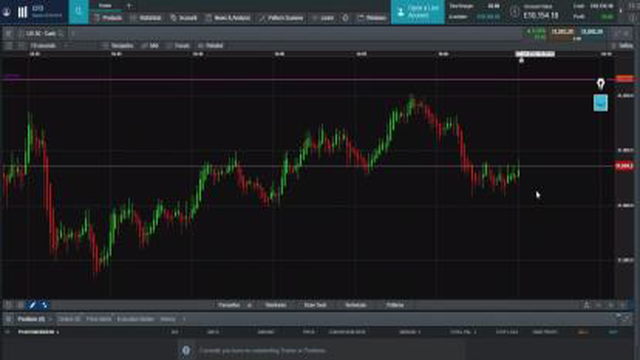Open the chart Templates dropdown
Image resolution: width=640 pixels, height=360 pixels.
[x=118, y=46]
